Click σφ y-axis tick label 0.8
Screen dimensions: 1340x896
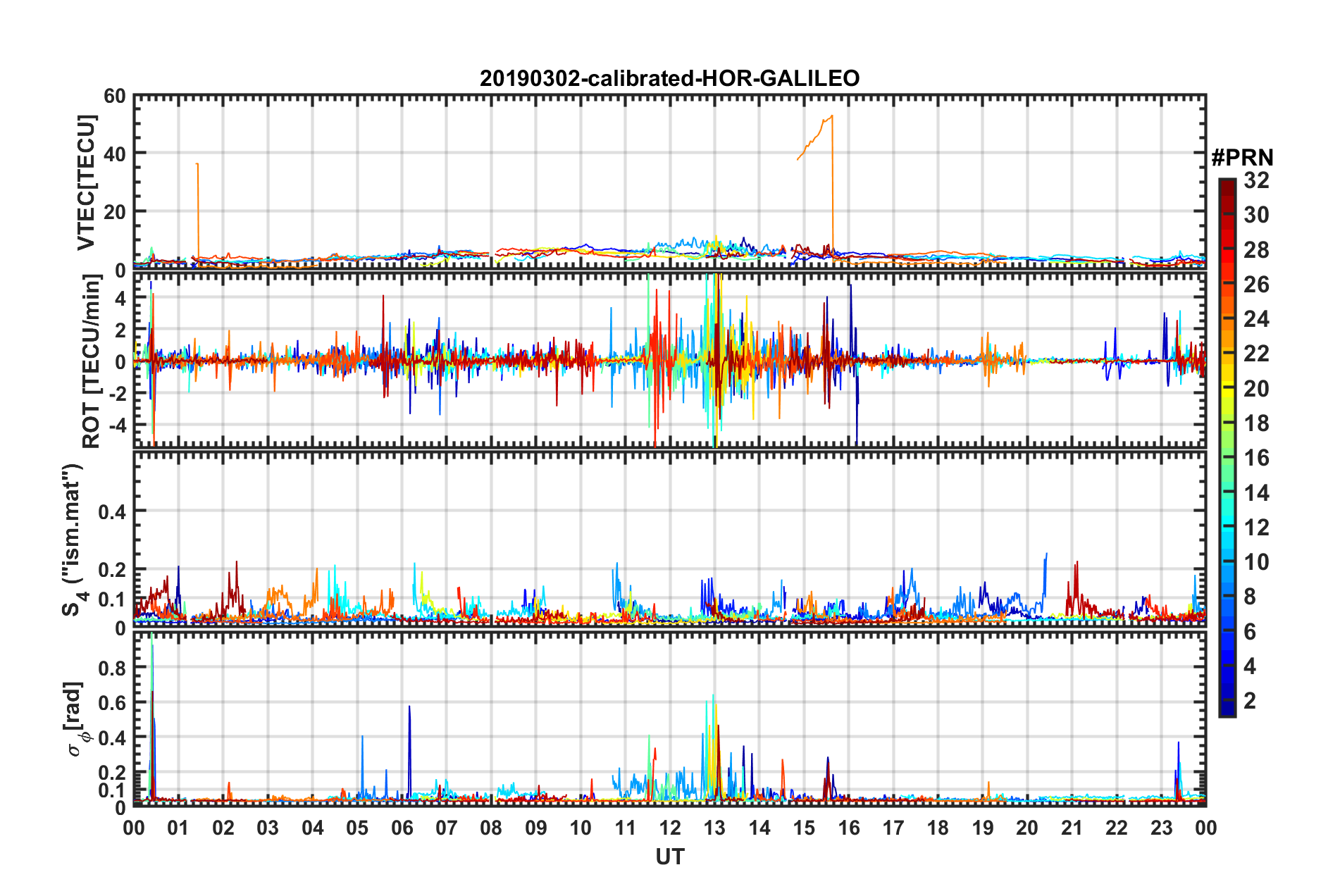(111, 668)
